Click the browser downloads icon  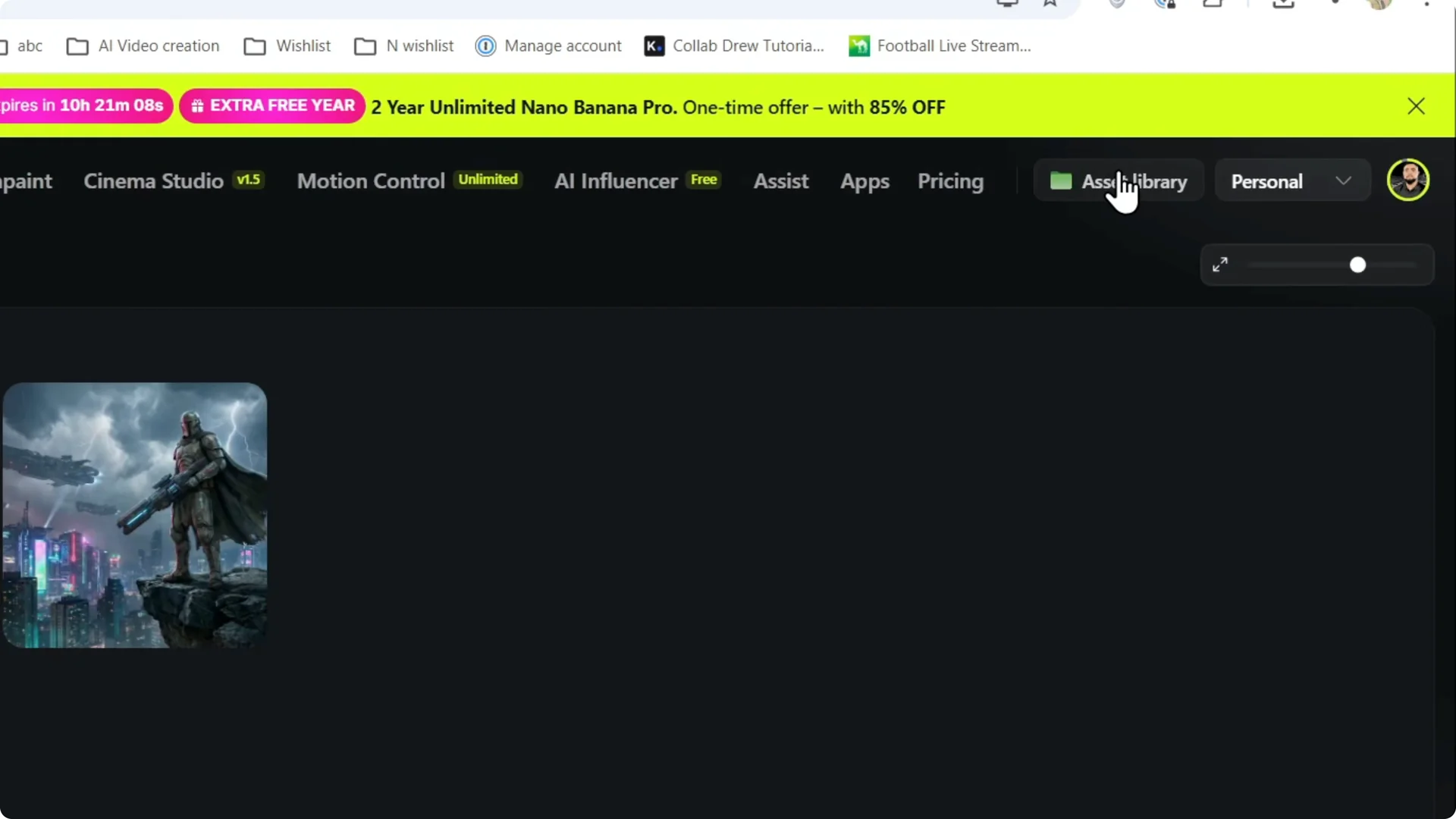pyautogui.click(x=1284, y=4)
